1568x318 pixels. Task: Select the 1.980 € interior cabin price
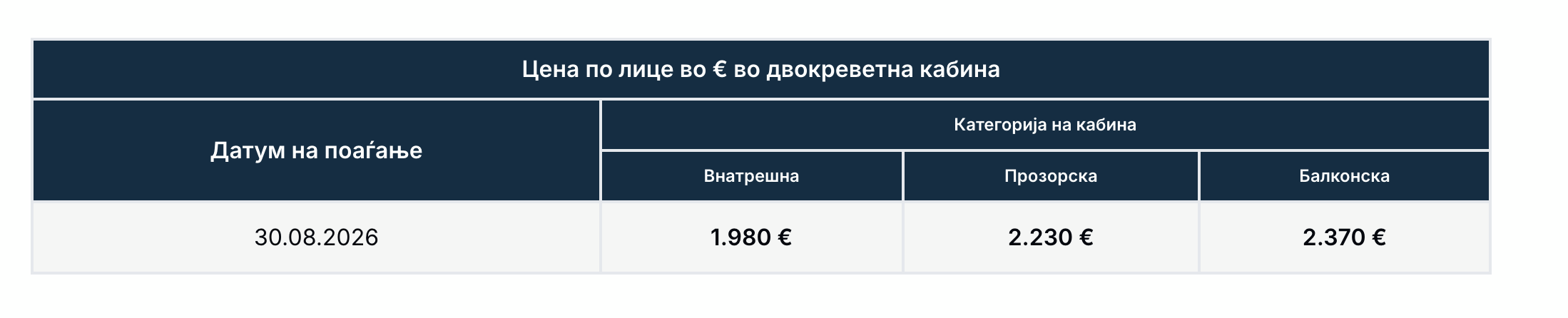pyautogui.click(x=751, y=237)
